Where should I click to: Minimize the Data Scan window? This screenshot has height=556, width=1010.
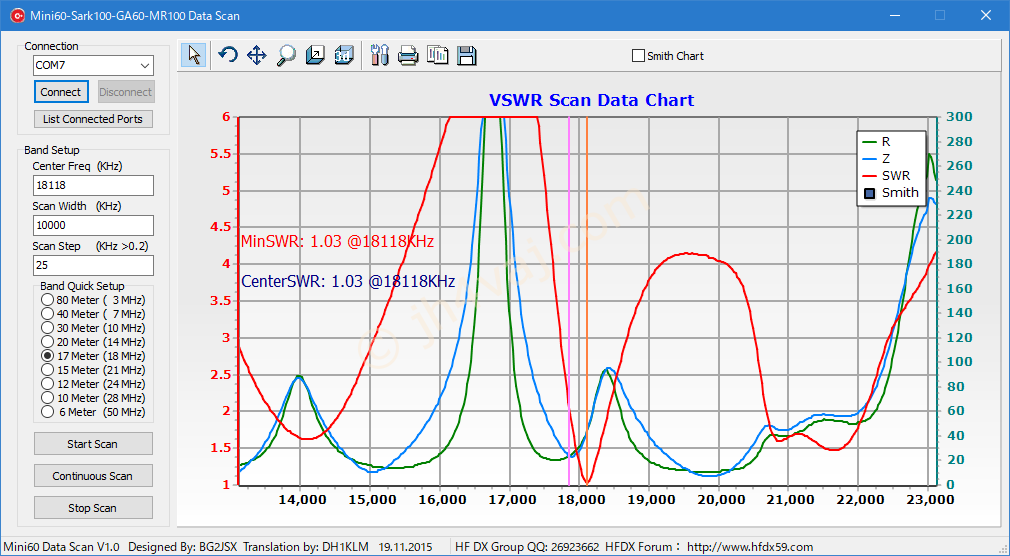tap(895, 15)
